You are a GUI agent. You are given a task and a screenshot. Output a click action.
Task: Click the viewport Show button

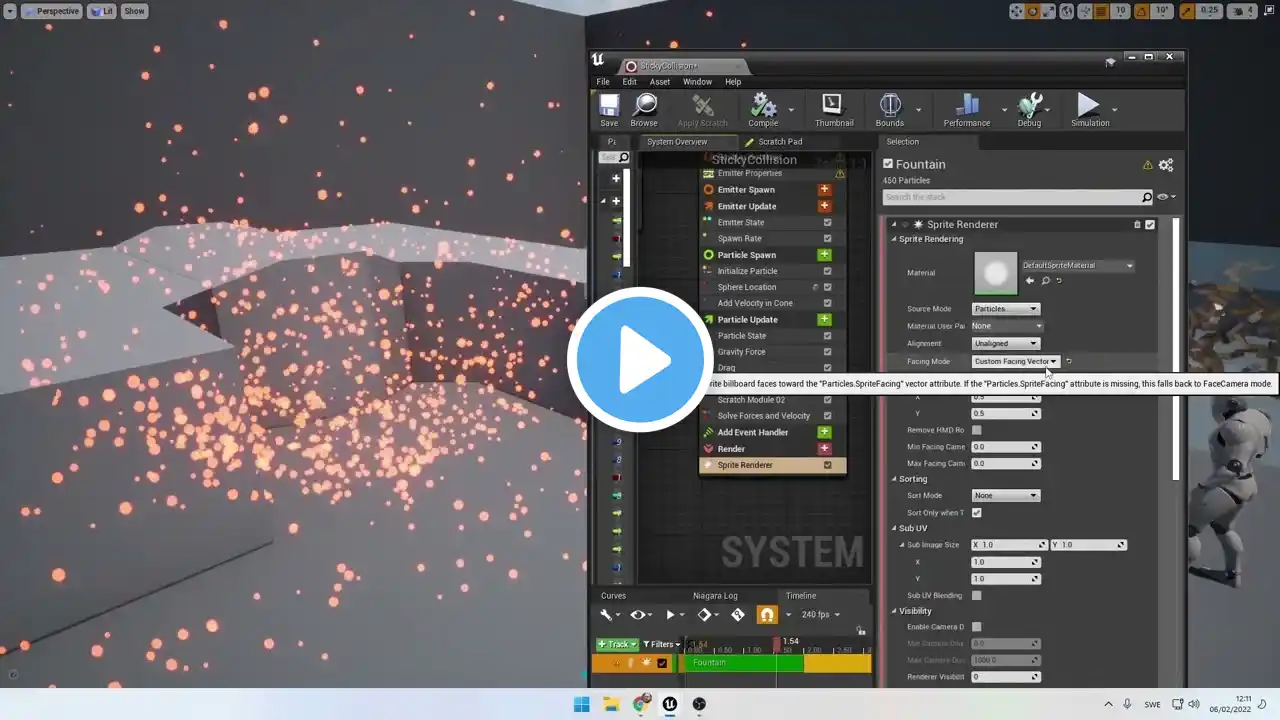[x=134, y=11]
